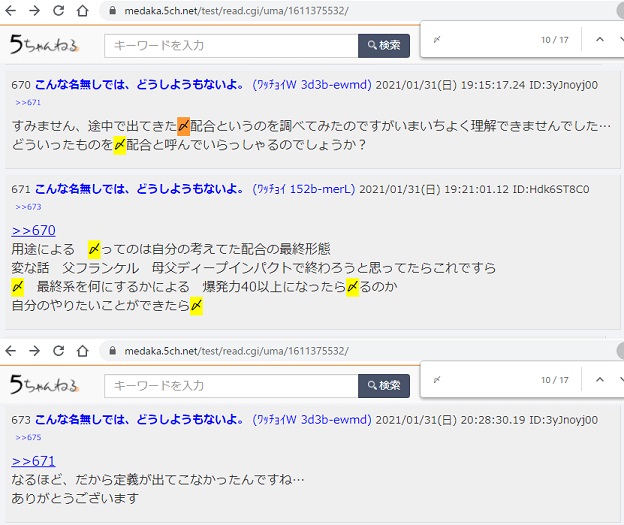Click the post number 673
This screenshot has width=624, height=525.
click(x=21, y=420)
